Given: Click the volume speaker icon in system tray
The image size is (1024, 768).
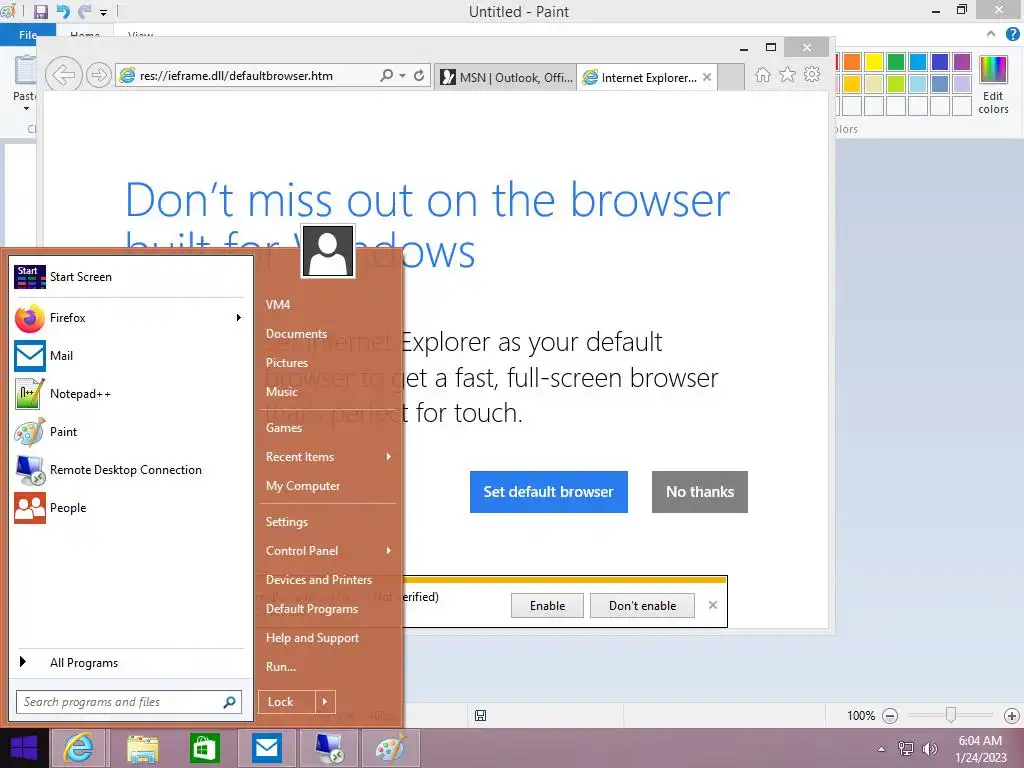Looking at the screenshot, I should pyautogui.click(x=929, y=748).
